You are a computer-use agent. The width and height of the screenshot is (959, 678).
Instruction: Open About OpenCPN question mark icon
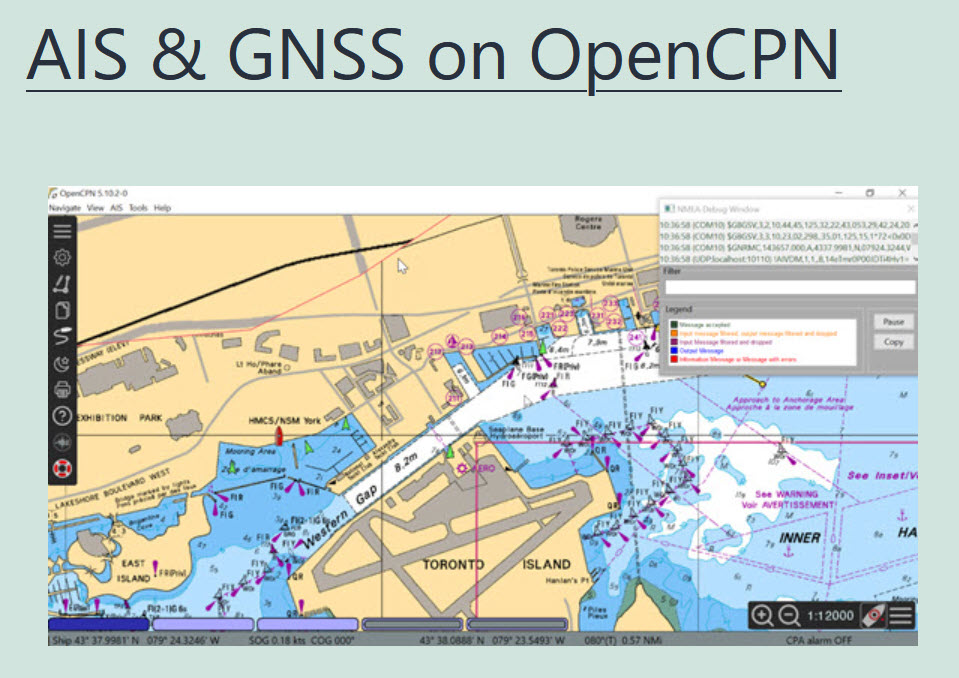[x=62, y=414]
